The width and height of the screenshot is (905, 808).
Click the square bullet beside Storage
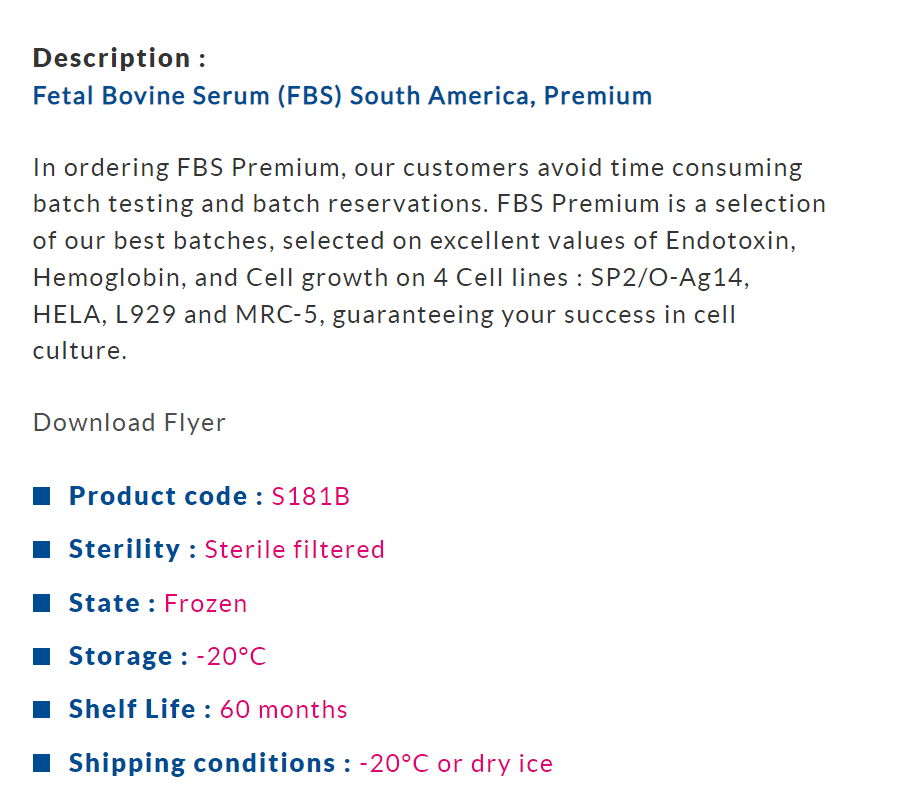(42, 656)
